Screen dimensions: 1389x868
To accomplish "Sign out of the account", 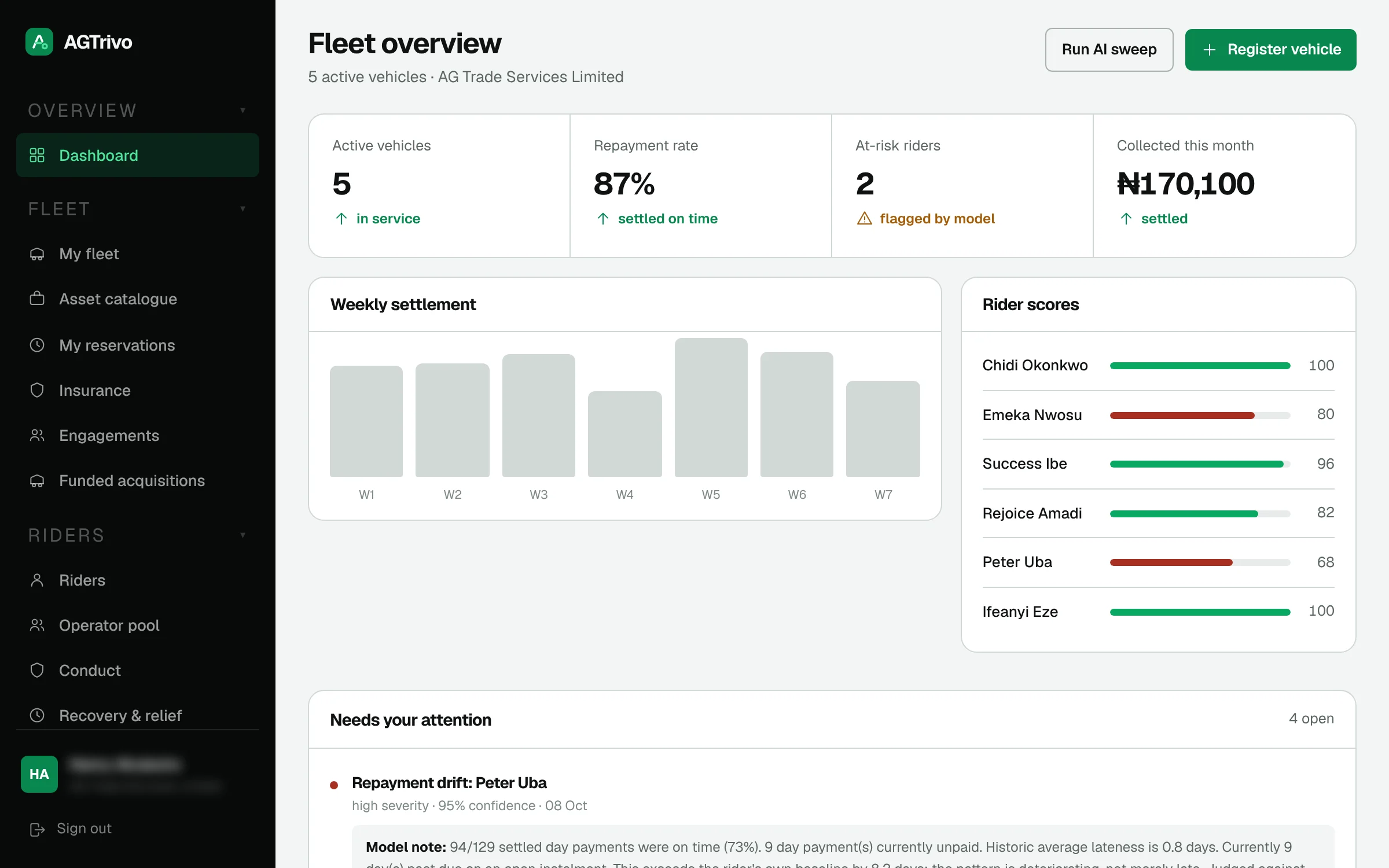I will [71, 829].
